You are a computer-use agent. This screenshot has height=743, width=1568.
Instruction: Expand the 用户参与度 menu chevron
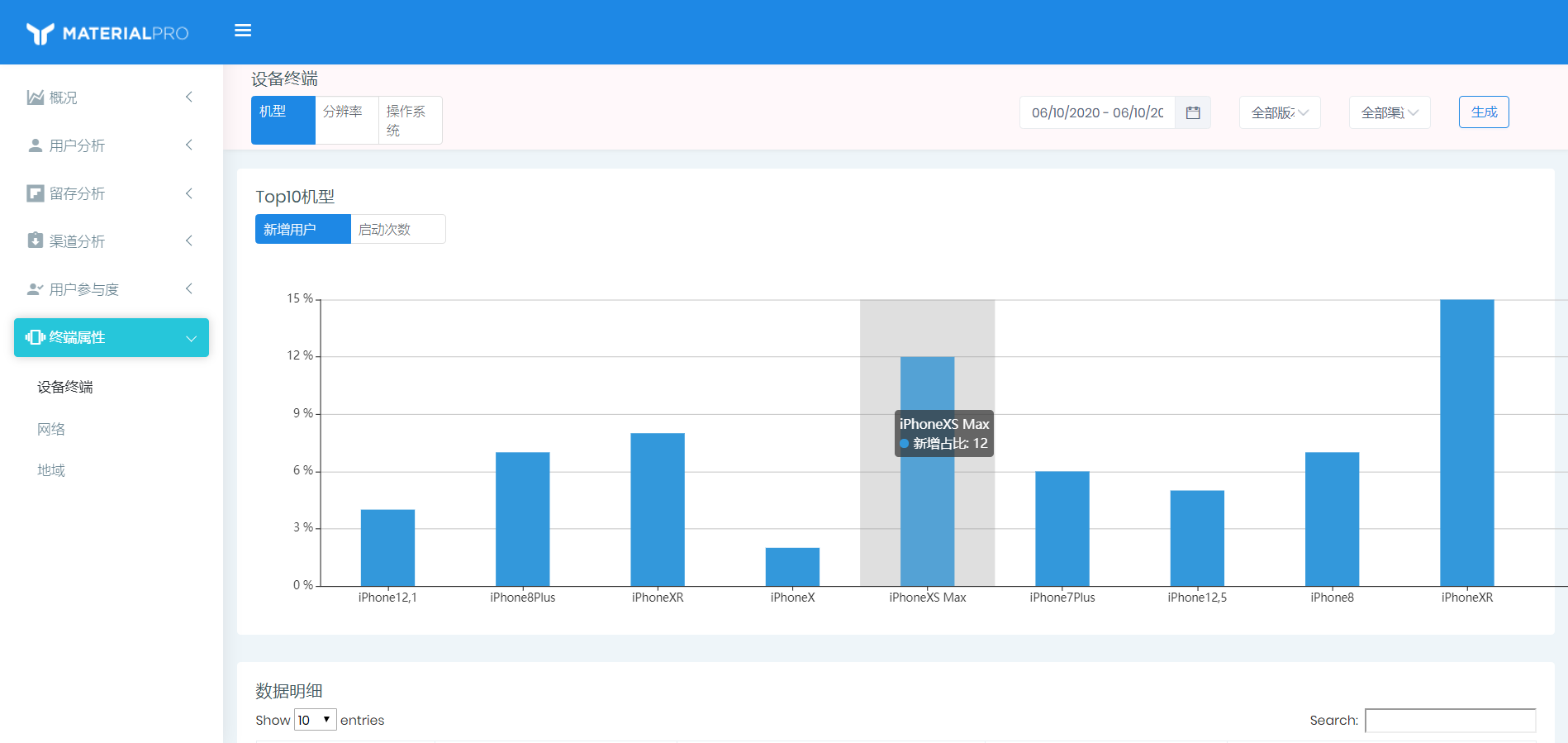pos(189,288)
